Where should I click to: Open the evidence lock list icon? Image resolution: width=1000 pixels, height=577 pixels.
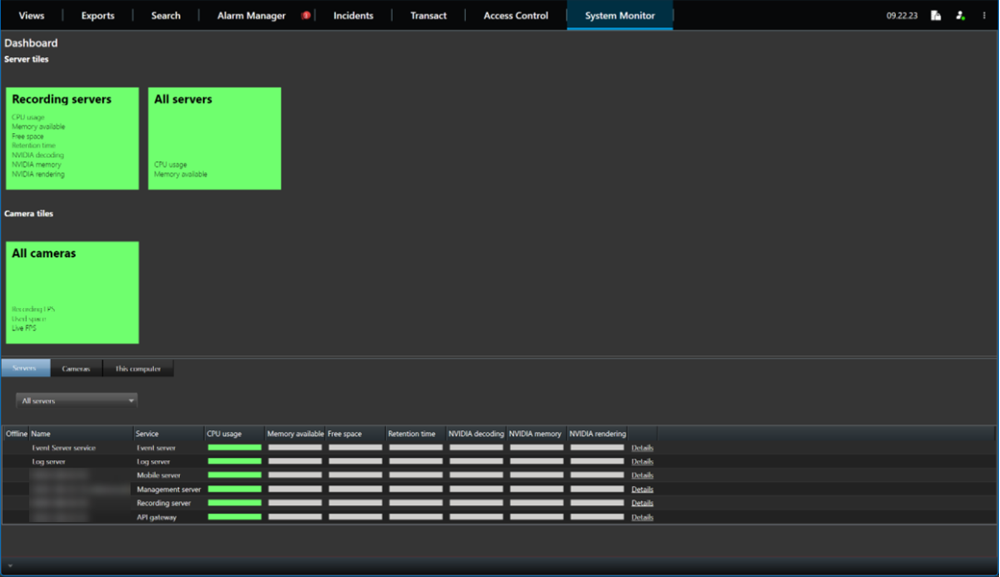[936, 16]
